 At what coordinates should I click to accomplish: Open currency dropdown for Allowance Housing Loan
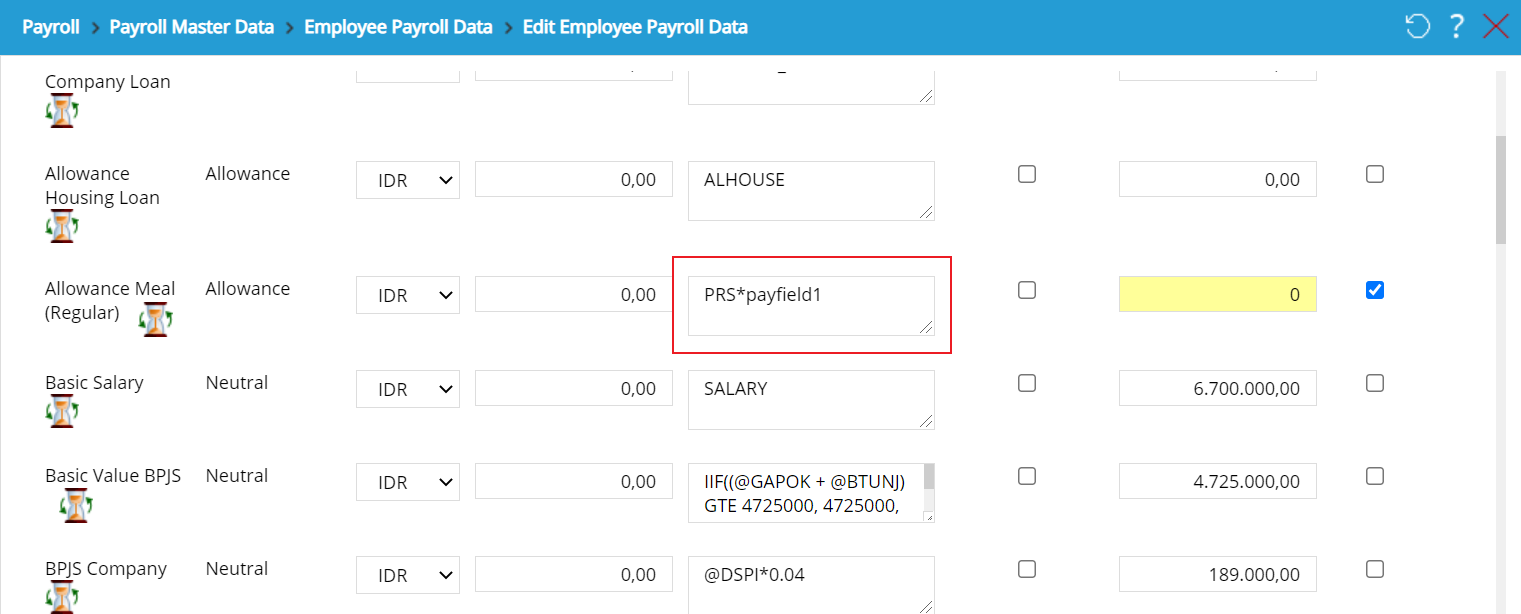click(408, 181)
